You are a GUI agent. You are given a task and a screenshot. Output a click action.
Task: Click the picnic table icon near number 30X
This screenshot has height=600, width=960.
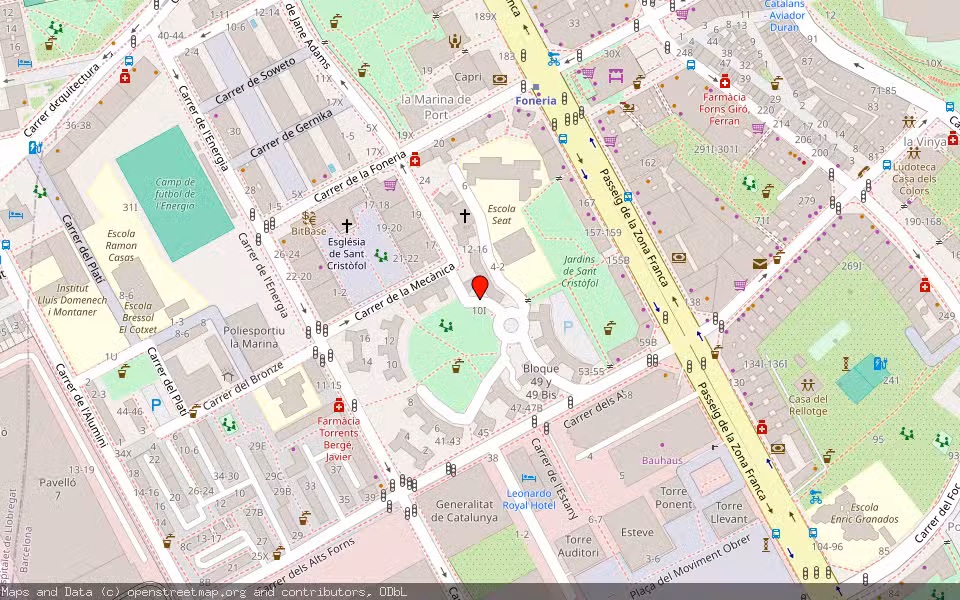pos(615,76)
